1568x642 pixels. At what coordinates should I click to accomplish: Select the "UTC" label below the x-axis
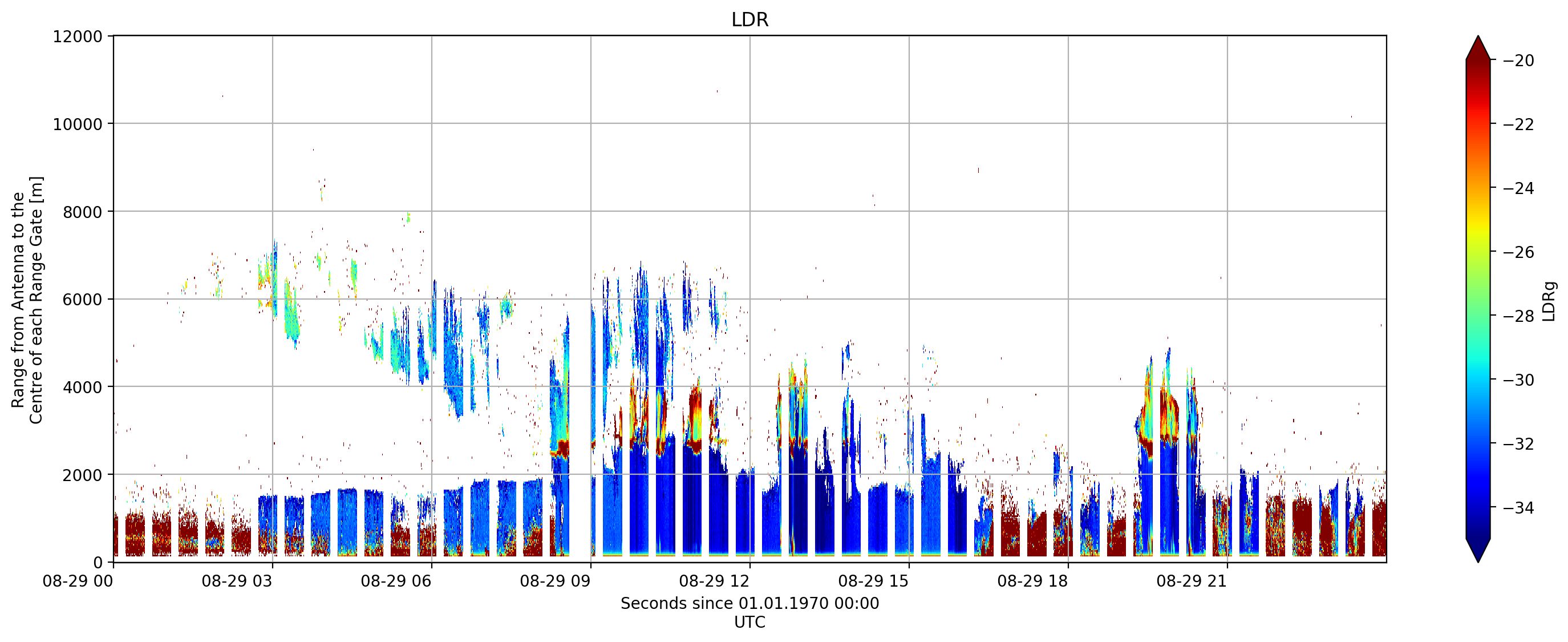749,622
